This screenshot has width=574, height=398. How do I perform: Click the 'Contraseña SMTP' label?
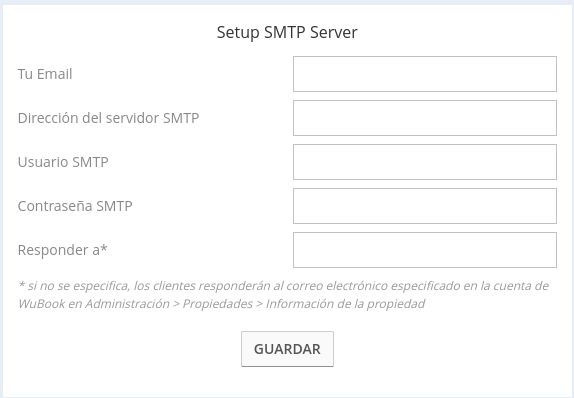tap(75, 206)
